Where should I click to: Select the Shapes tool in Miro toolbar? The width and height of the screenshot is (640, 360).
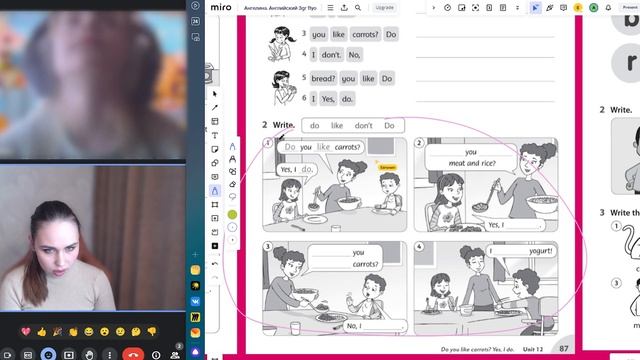215,163
